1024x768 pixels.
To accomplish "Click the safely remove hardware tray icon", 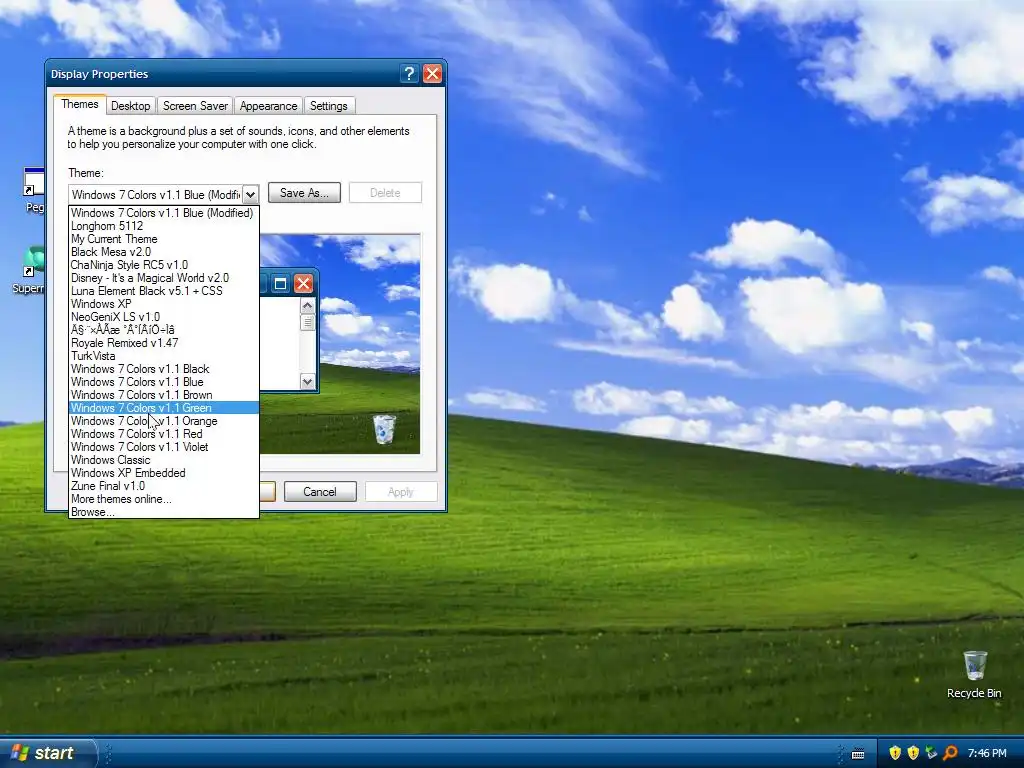I will click(931, 753).
